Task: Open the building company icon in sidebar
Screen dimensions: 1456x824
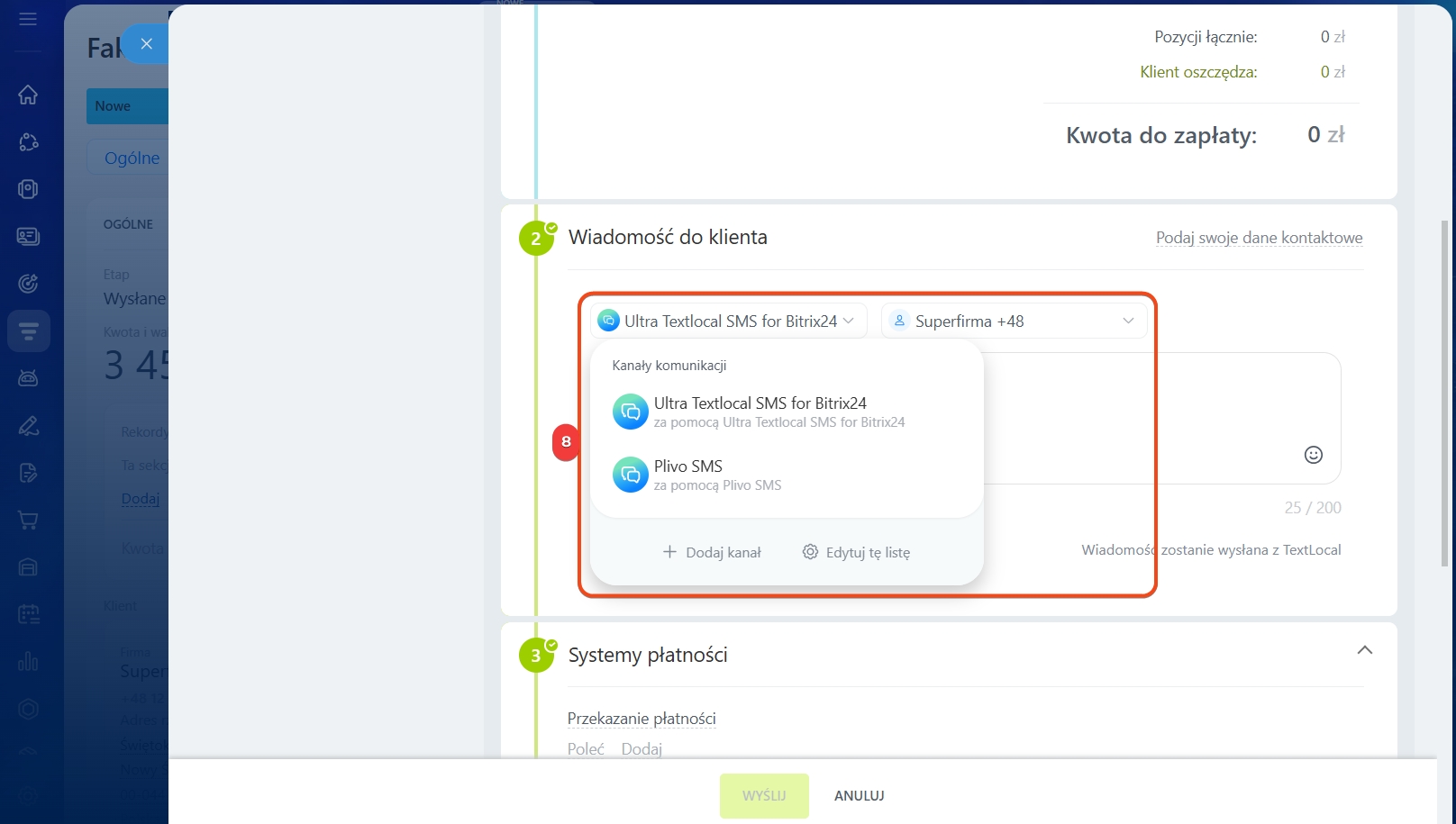Action: [x=28, y=566]
